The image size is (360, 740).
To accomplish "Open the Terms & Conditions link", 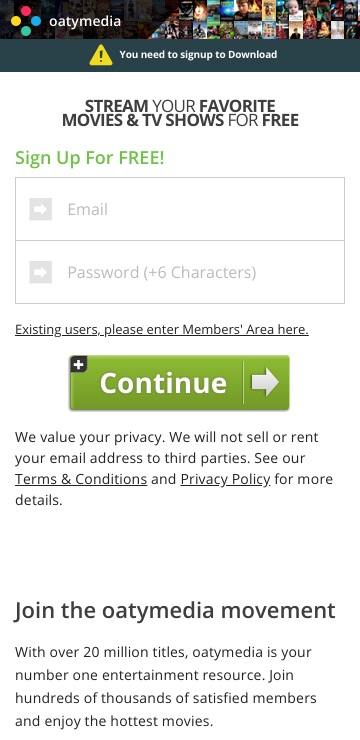I will tap(81, 479).
